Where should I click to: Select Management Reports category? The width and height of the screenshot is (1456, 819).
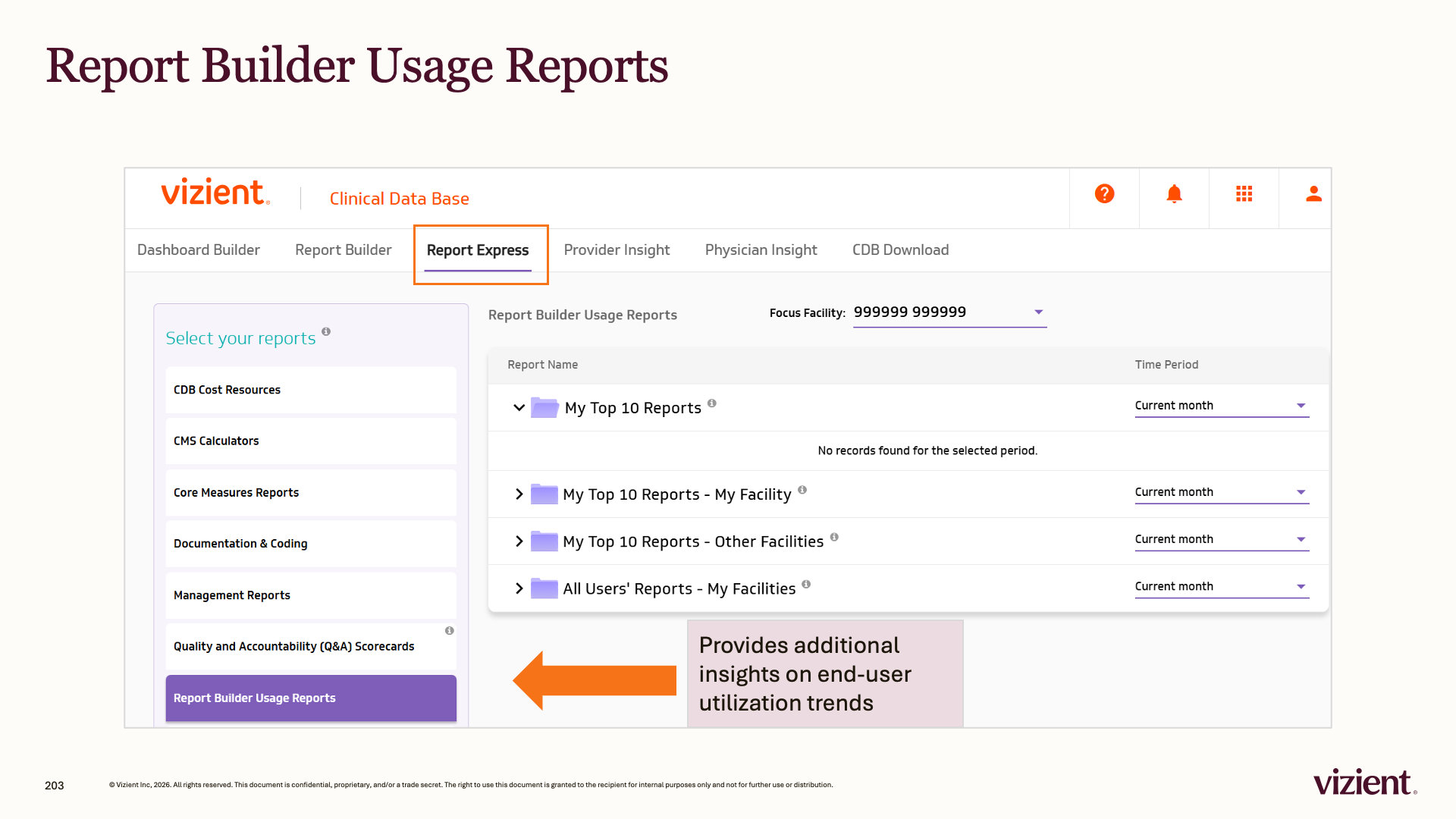tap(311, 595)
